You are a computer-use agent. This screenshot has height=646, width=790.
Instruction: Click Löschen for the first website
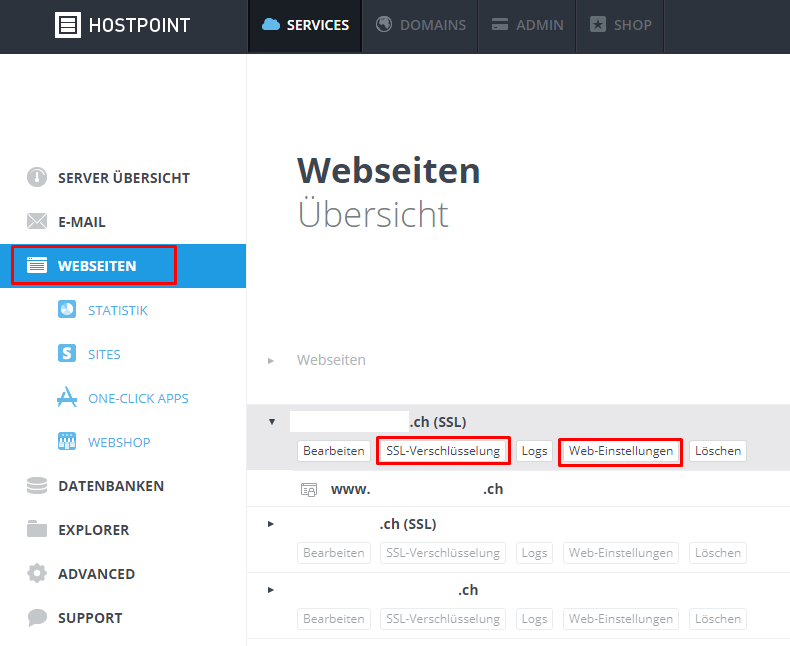[718, 450]
